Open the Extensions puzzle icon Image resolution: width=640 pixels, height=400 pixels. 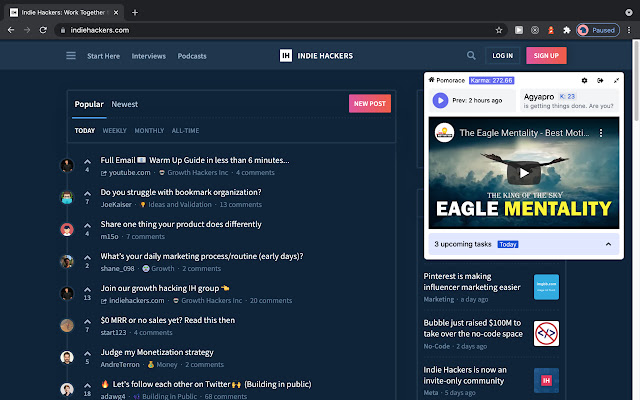click(x=567, y=30)
